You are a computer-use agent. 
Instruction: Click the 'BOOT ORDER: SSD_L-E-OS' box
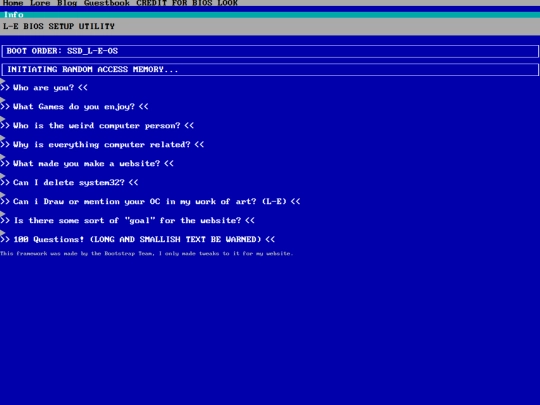[270, 51]
